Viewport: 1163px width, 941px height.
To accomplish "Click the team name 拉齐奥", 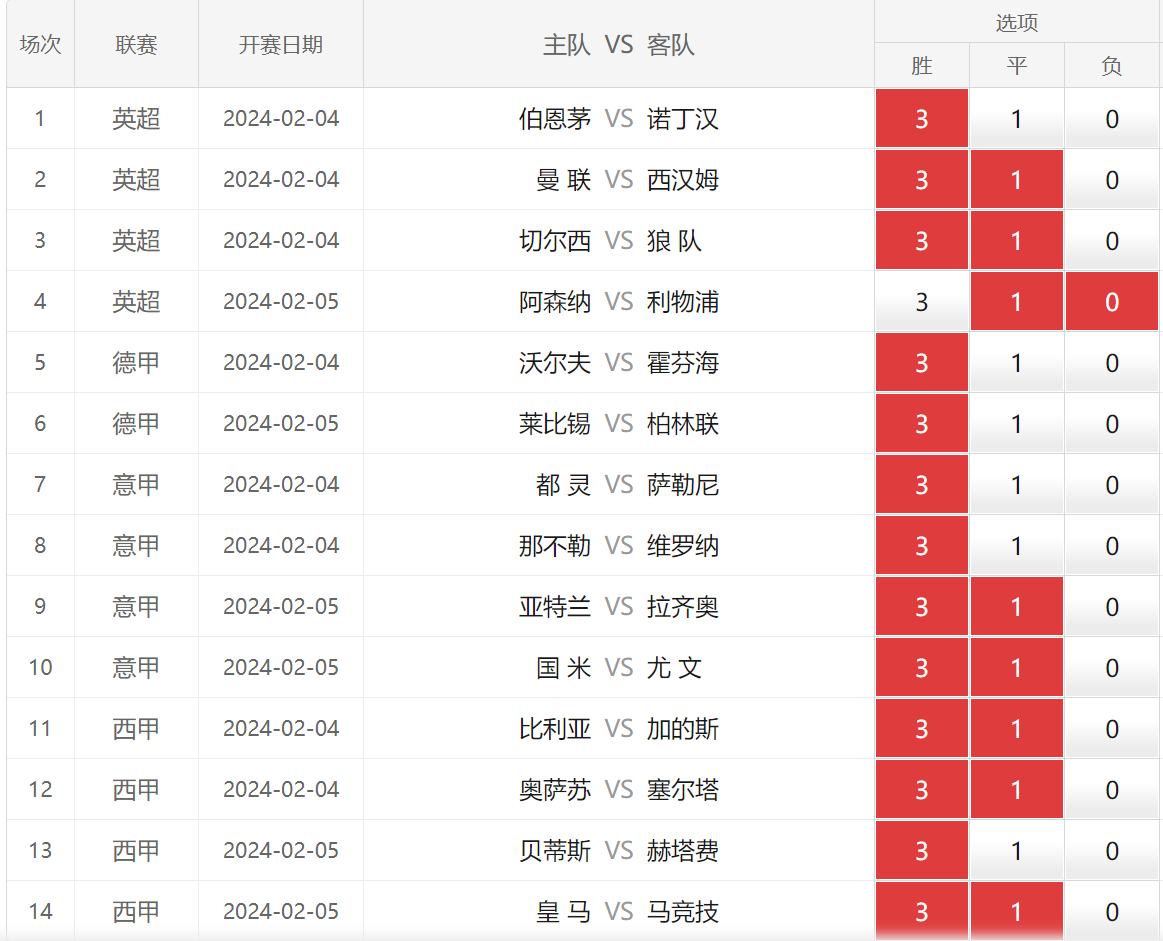I will click(x=682, y=607).
